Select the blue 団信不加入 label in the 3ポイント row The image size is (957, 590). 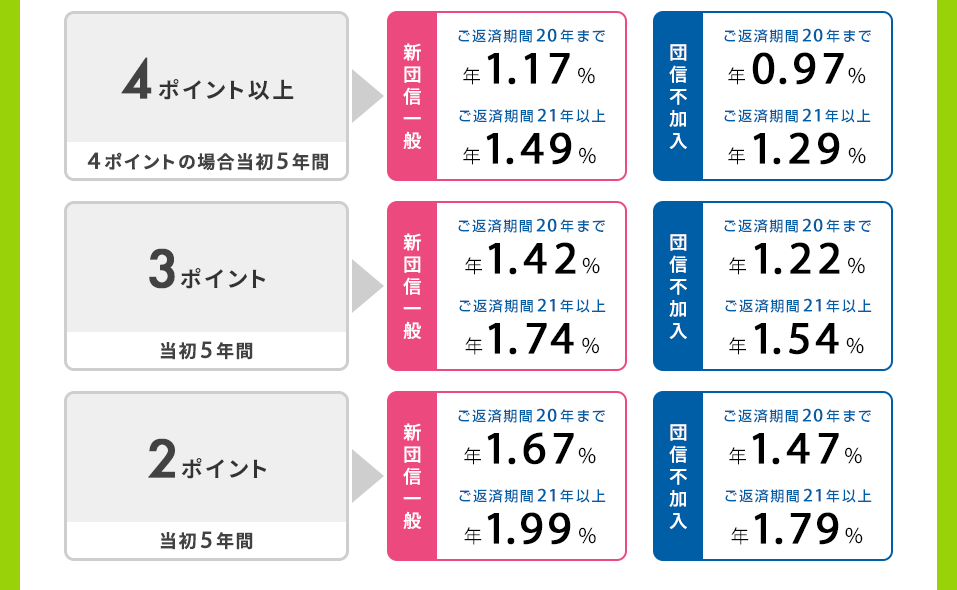tap(678, 286)
